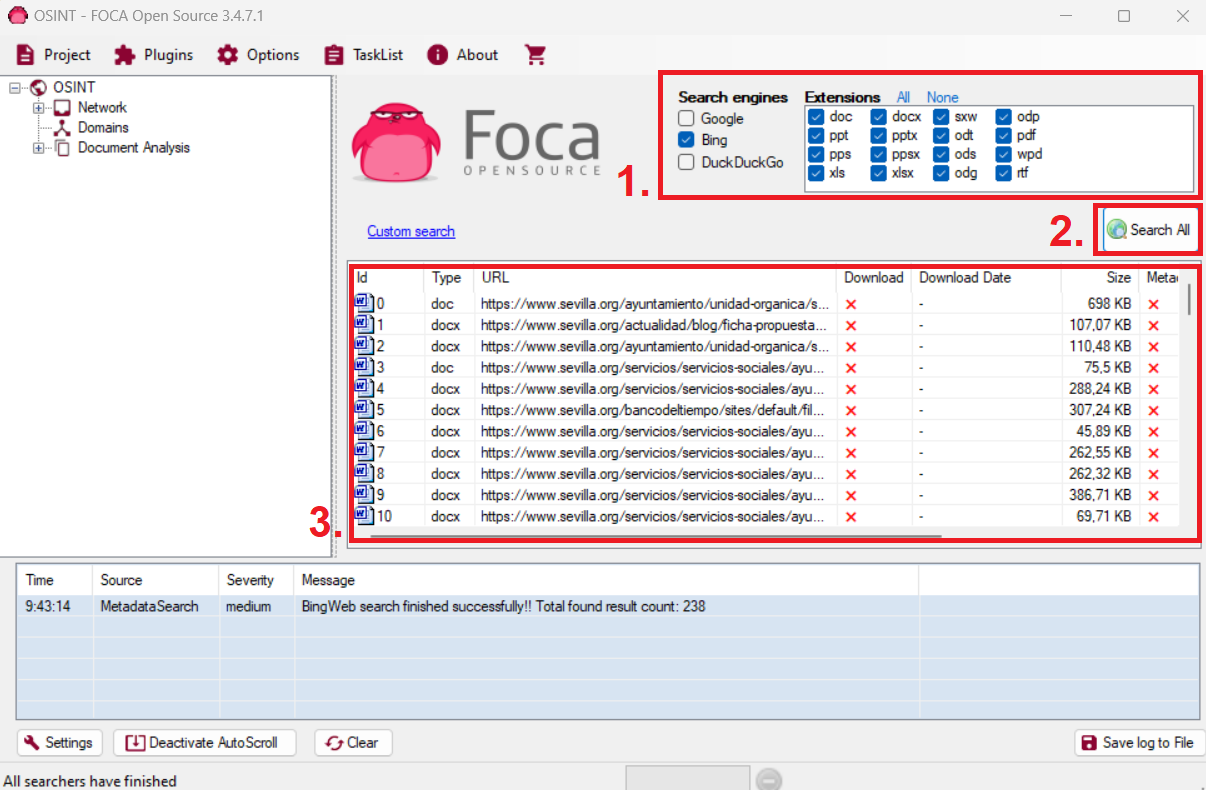Viewport: 1206px width, 790px height.
Task: Click the None extensions link
Action: [942, 97]
